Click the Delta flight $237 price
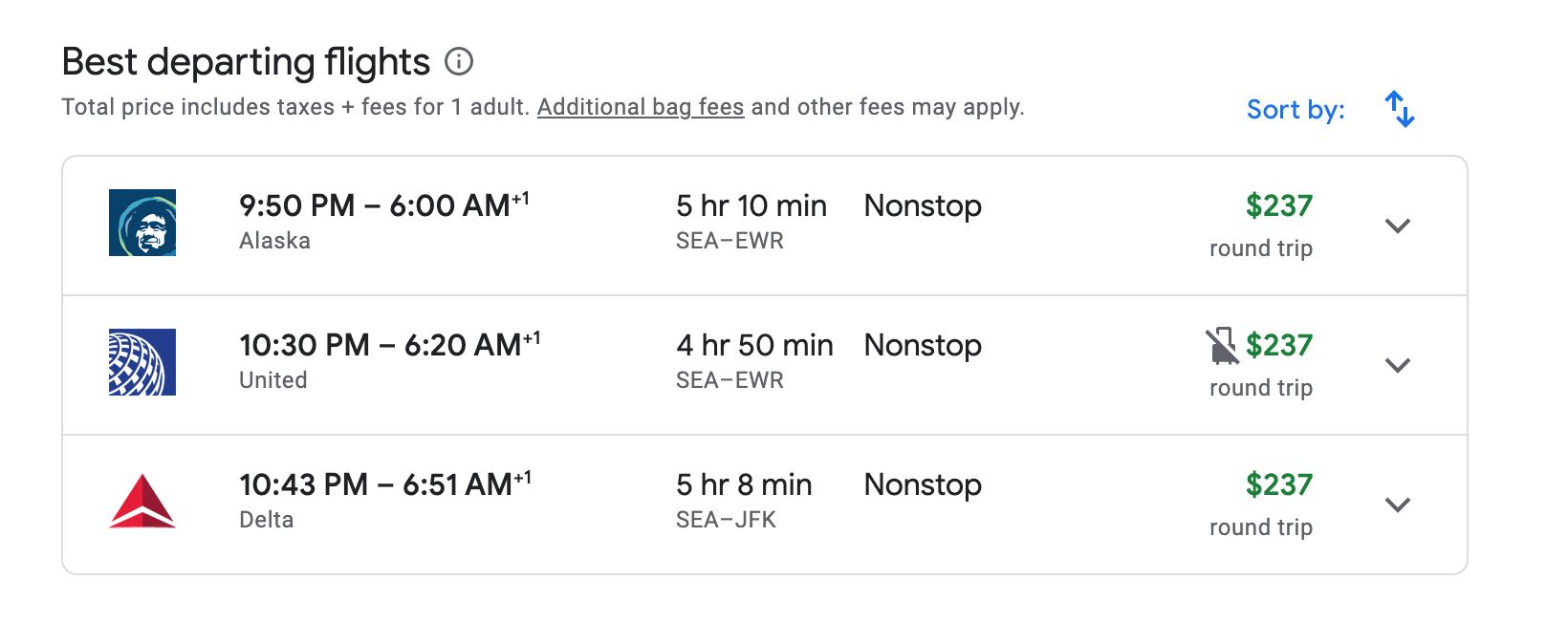 [1278, 484]
